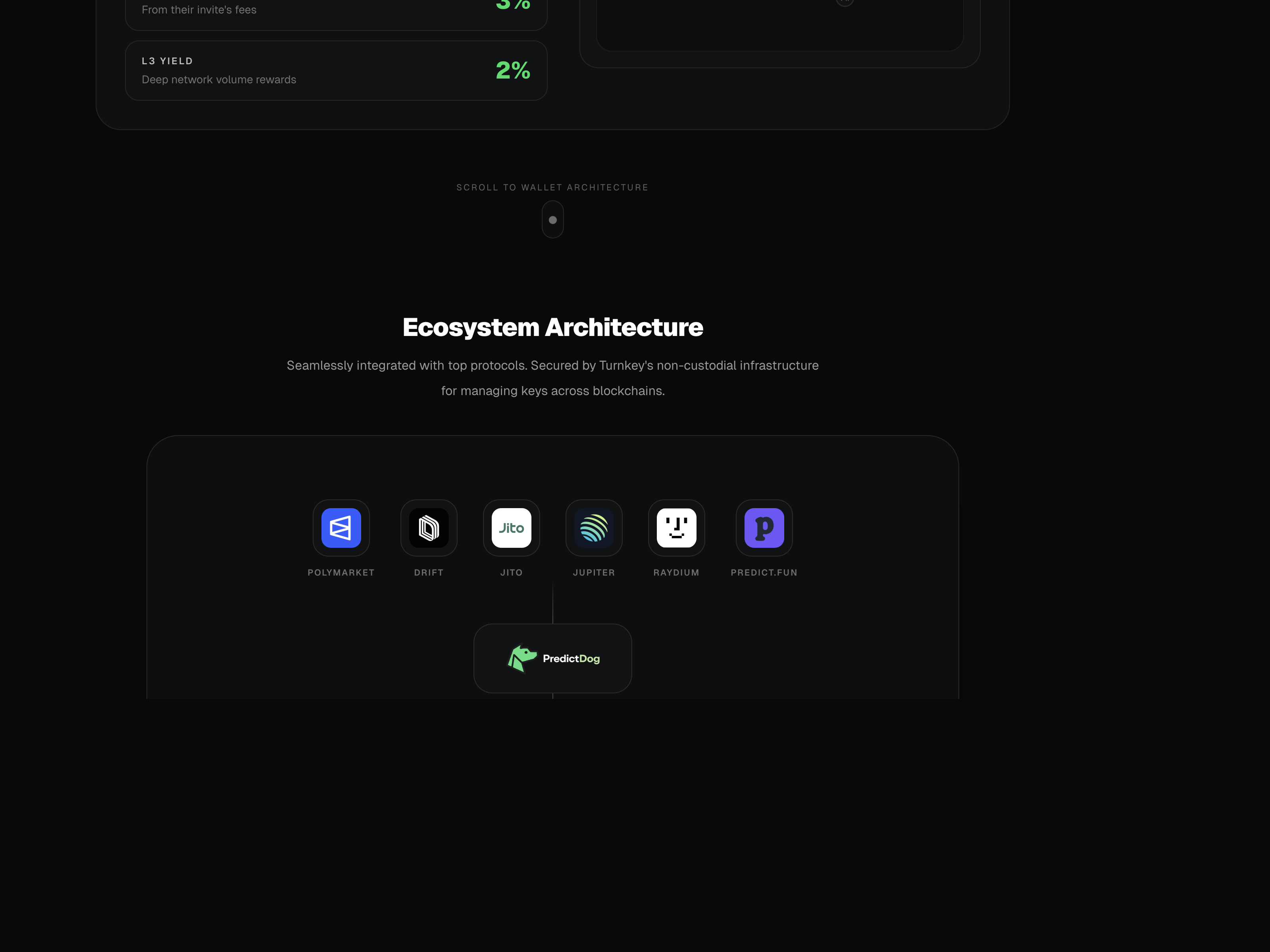Click the Drift protocol icon
The width and height of the screenshot is (1270, 952).
click(x=429, y=527)
